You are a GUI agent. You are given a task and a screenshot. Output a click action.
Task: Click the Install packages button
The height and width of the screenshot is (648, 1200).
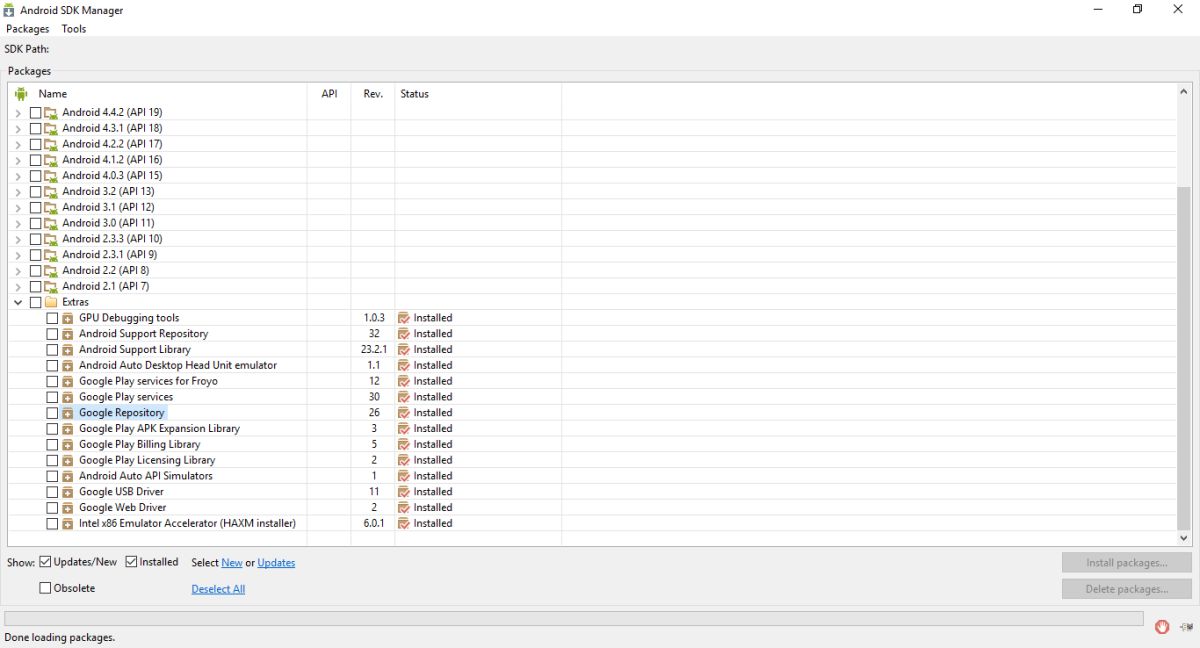pos(1127,563)
